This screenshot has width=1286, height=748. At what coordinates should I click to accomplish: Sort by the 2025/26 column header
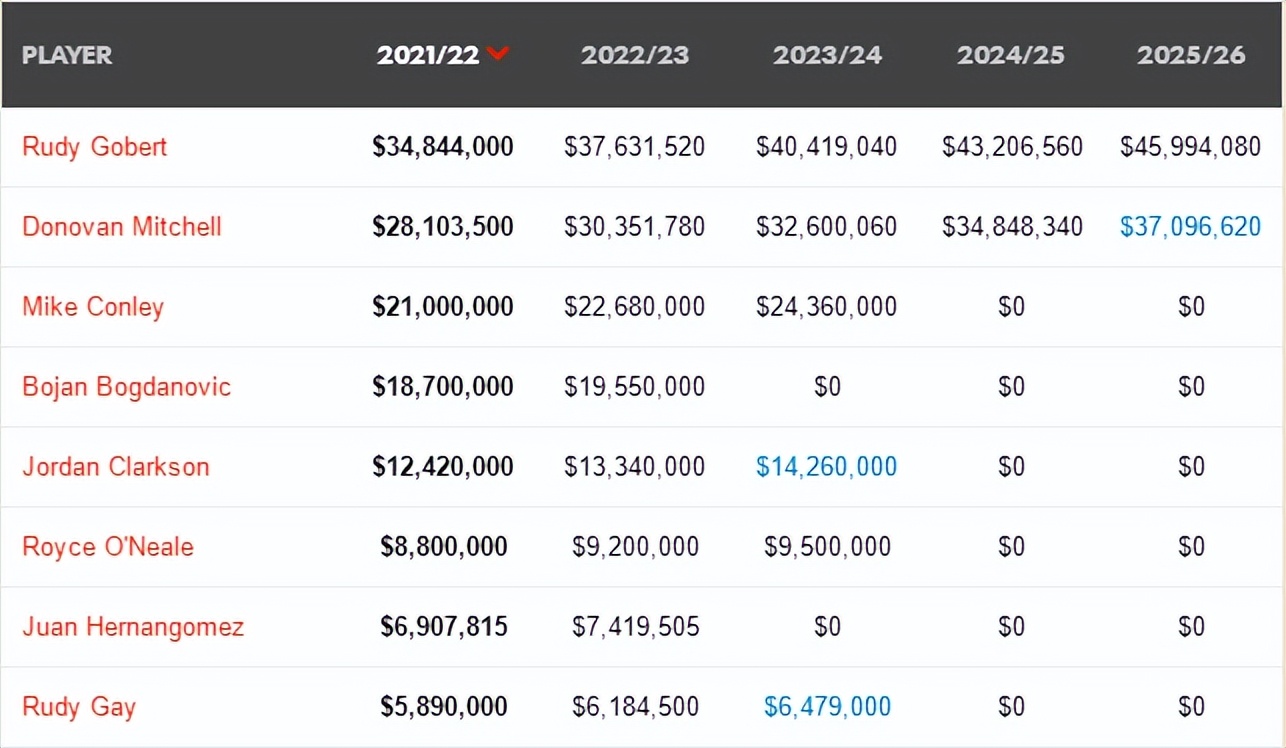pyautogui.click(x=1191, y=54)
